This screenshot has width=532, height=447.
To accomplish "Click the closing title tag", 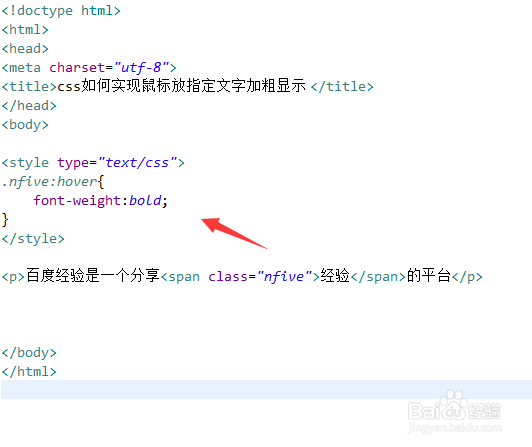I will pyautogui.click(x=342, y=87).
